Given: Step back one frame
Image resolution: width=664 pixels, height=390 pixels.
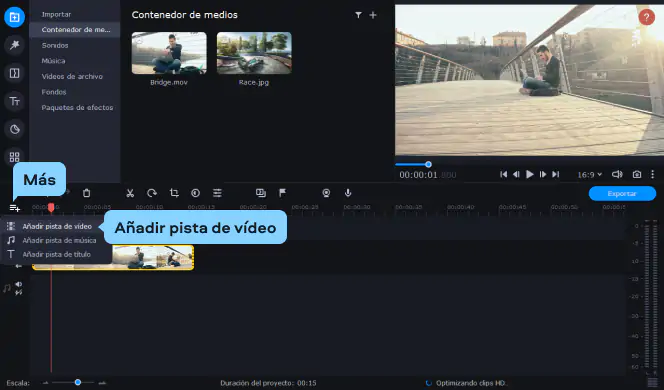Looking at the screenshot, I should (x=516, y=174).
